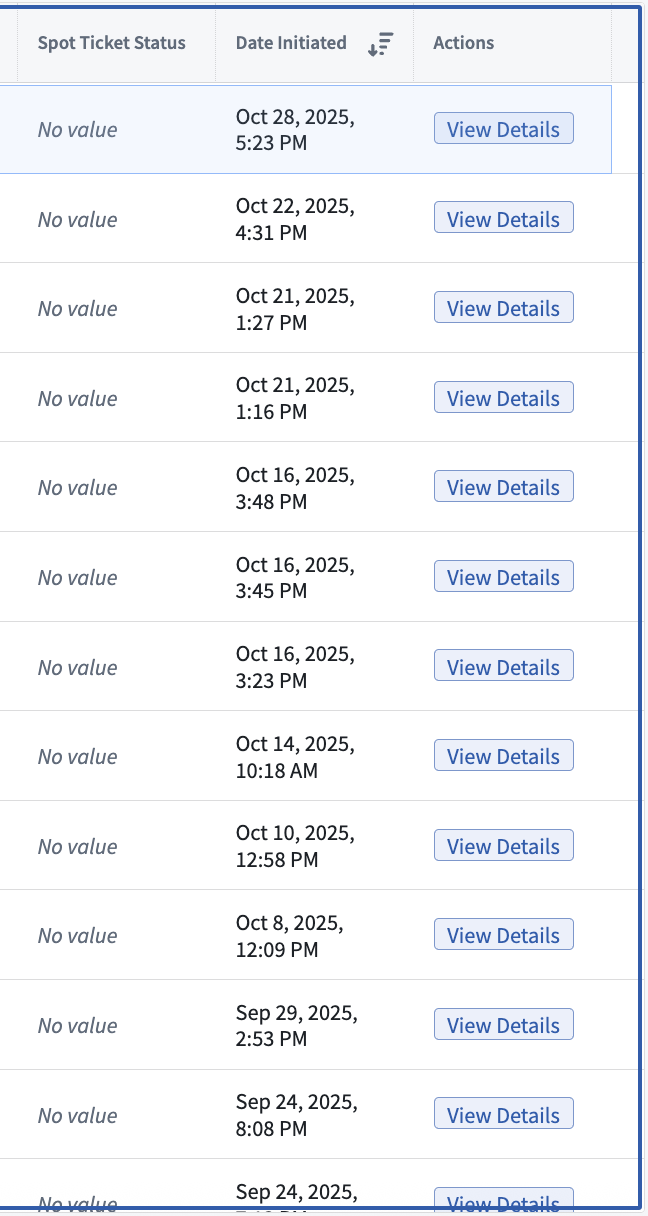Show details for Oct 16, 3:23 PM row
648x1216 pixels.
coord(503,667)
